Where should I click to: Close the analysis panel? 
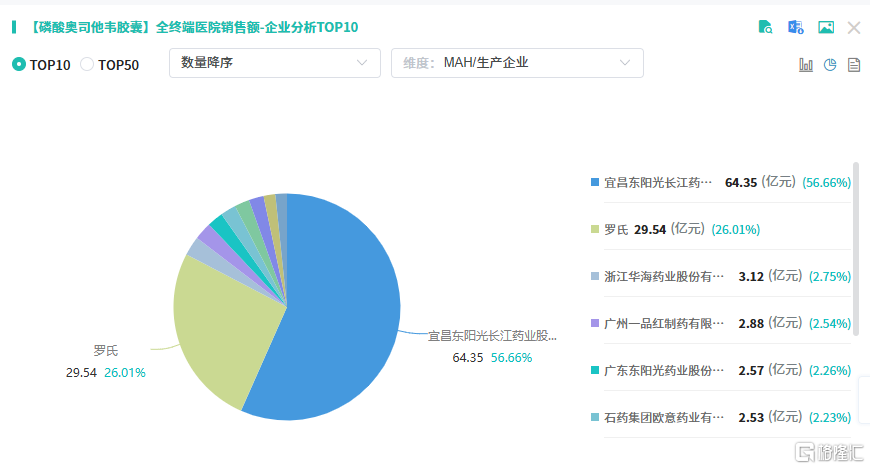pos(854,27)
